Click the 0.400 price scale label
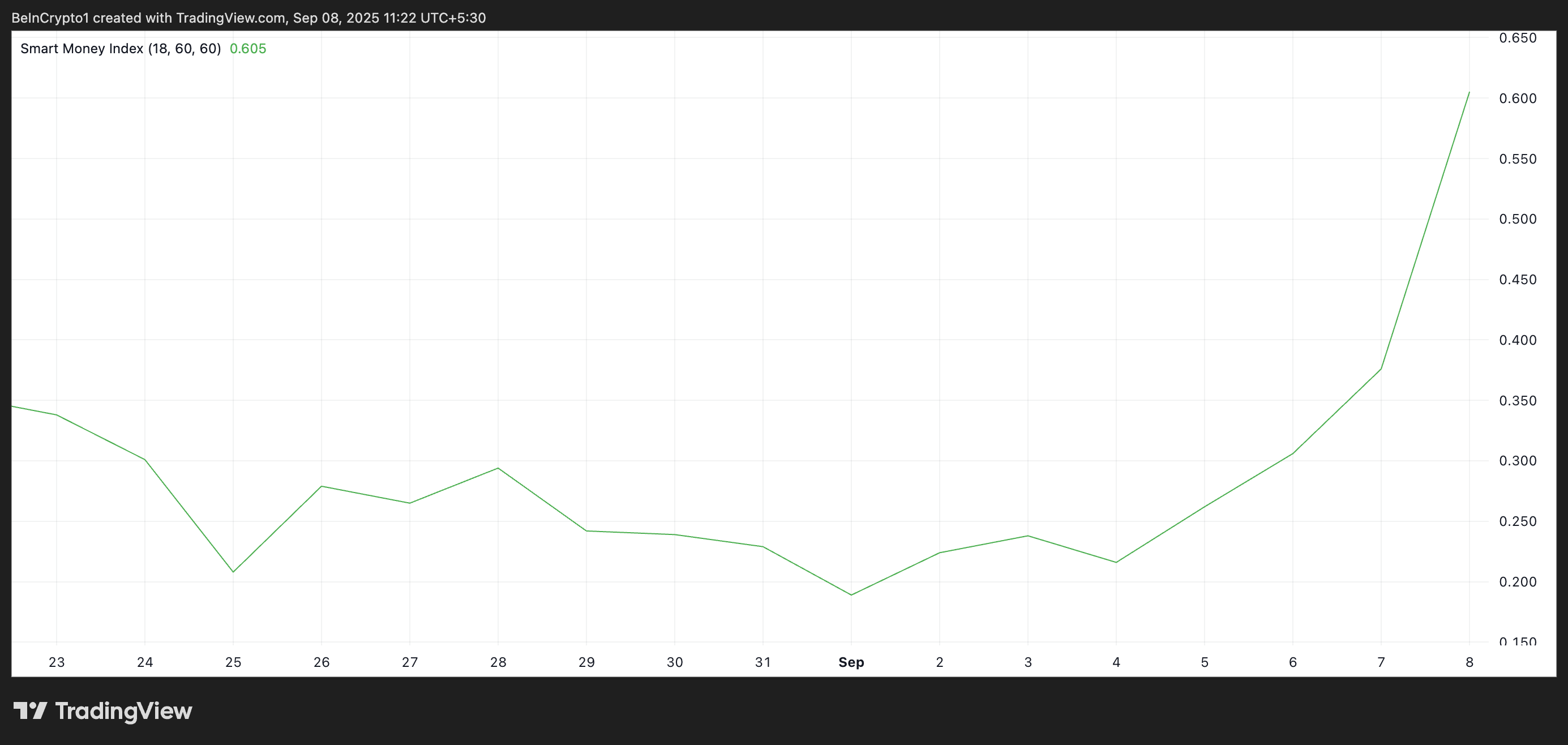Screen dimensions: 1568x745 click(1518, 340)
